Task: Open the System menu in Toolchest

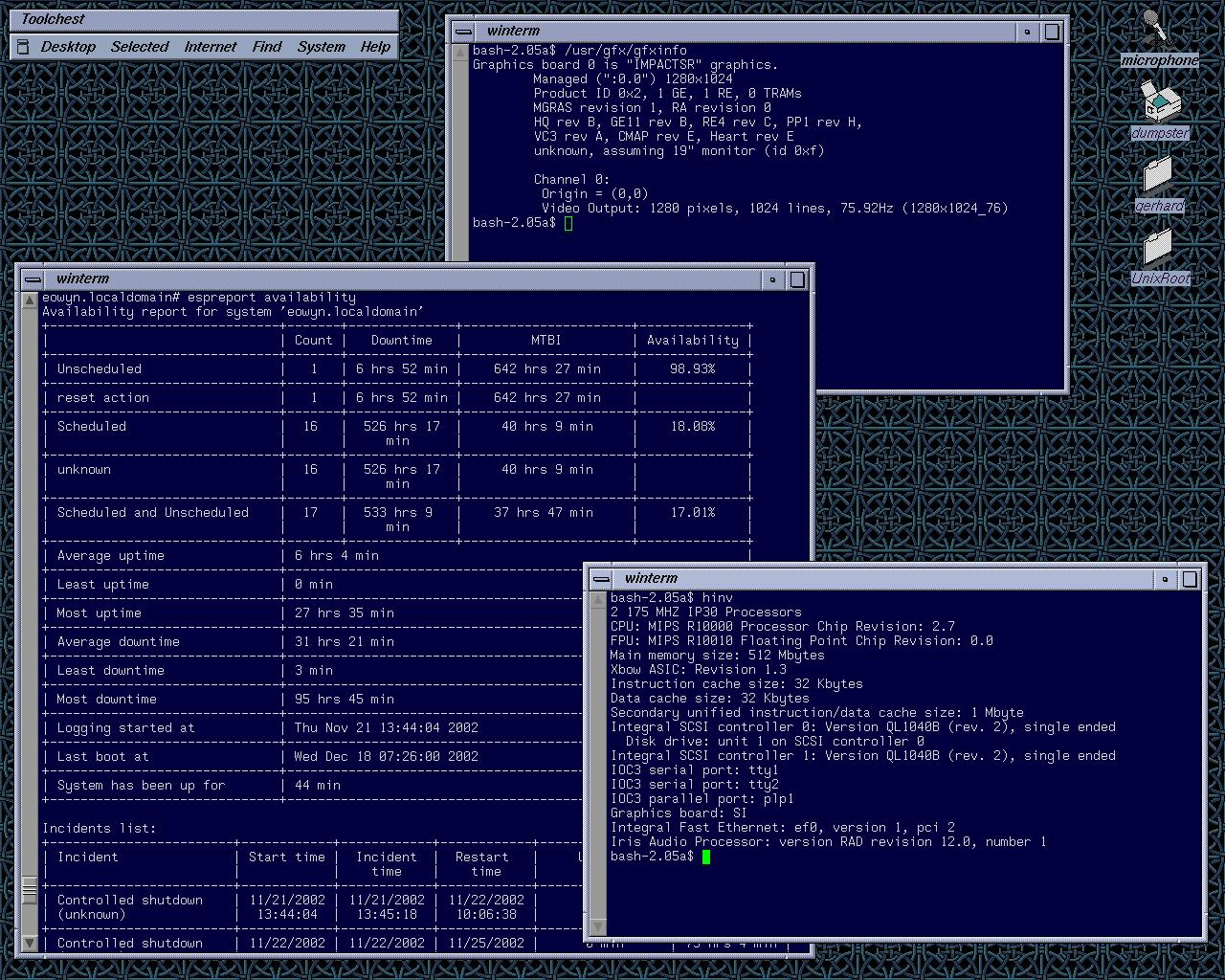Action: click(x=321, y=47)
